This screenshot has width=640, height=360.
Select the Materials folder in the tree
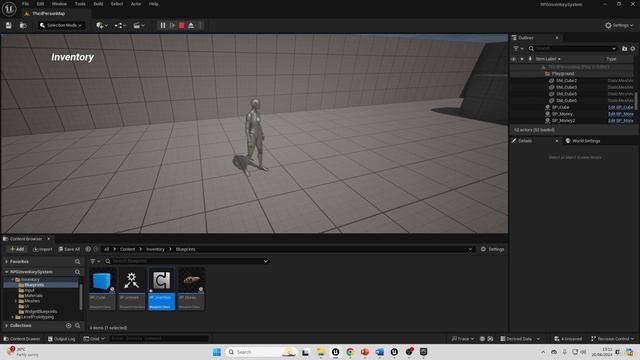(x=33, y=296)
